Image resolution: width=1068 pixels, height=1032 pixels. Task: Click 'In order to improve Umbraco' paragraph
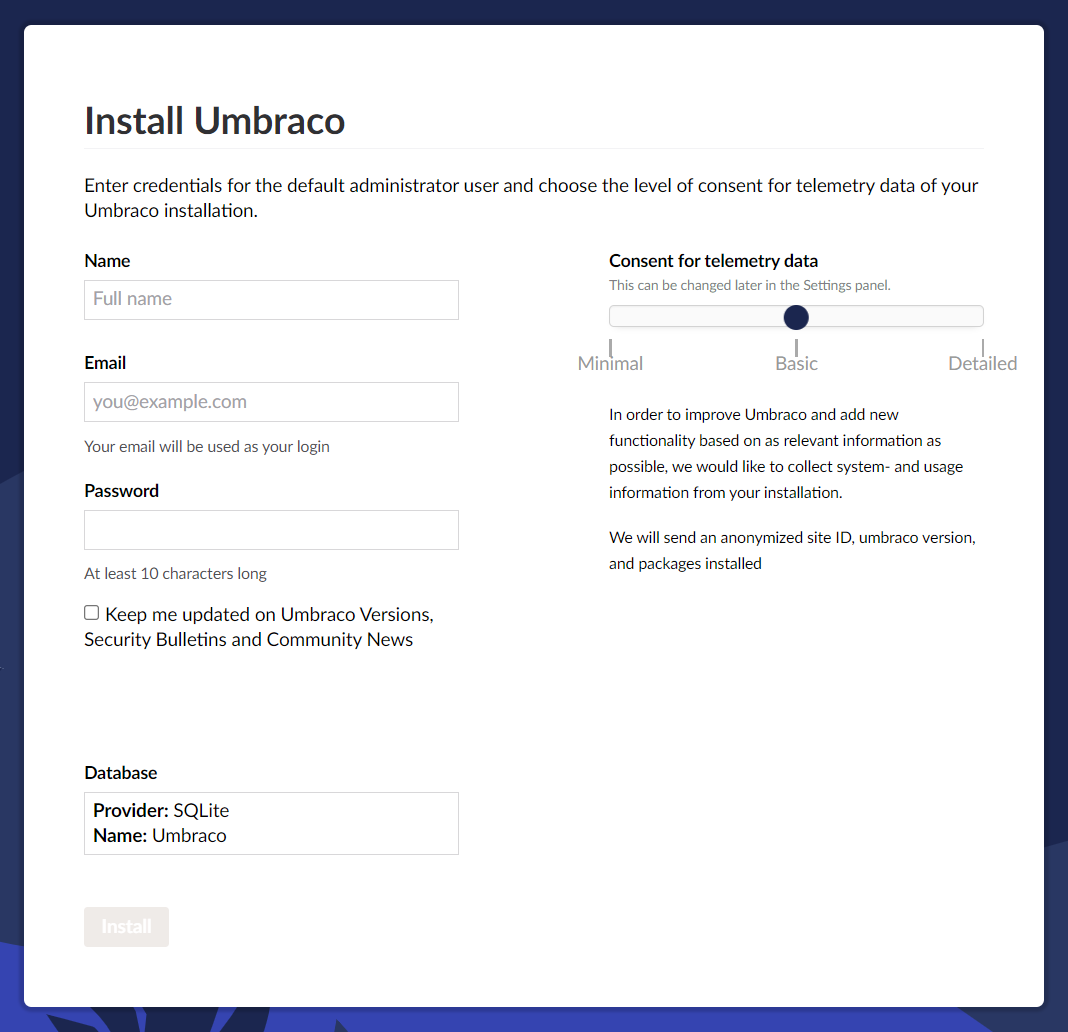click(x=786, y=454)
